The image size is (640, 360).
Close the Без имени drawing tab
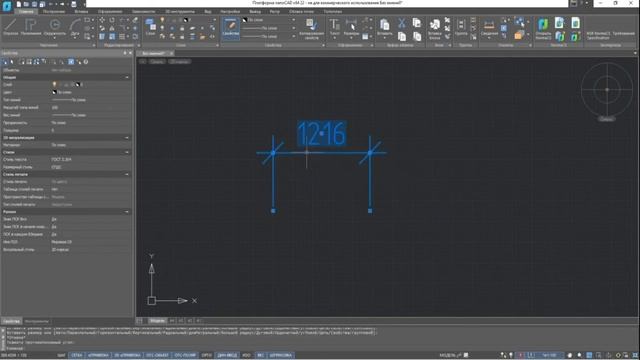[x=171, y=53]
